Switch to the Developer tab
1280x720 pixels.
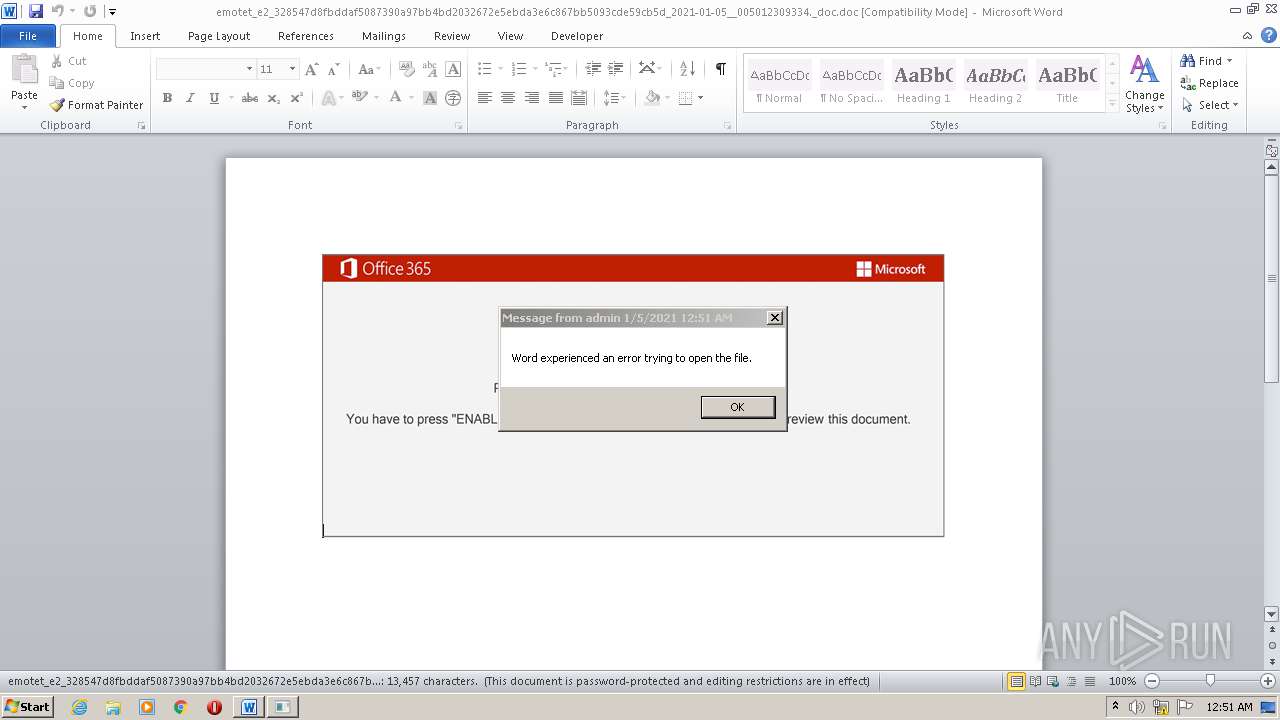(x=577, y=36)
